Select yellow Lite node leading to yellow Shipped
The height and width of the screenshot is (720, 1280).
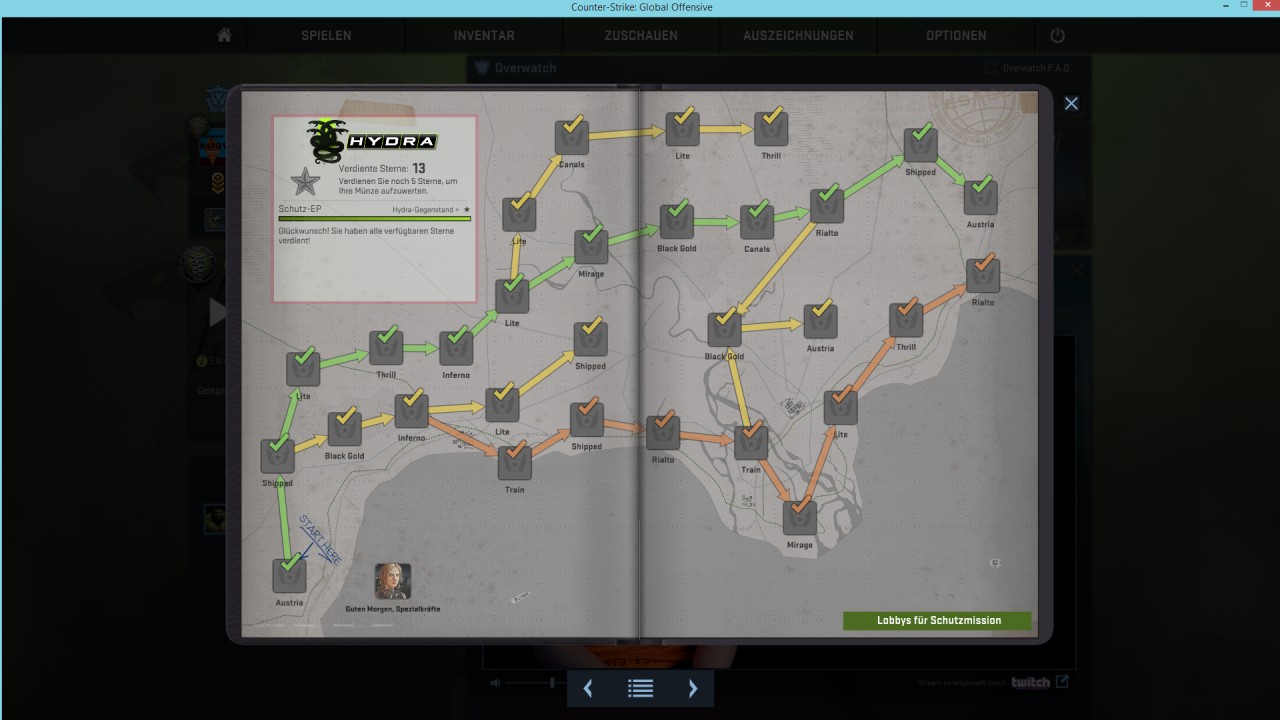coord(502,403)
